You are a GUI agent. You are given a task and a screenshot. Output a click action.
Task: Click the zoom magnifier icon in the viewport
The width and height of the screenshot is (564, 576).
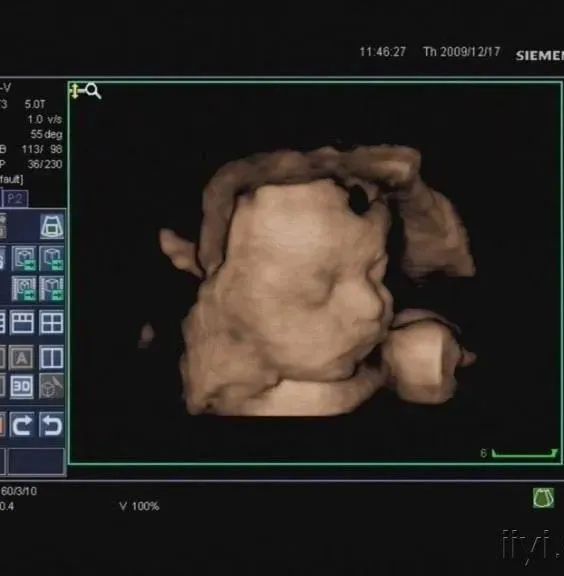click(93, 91)
